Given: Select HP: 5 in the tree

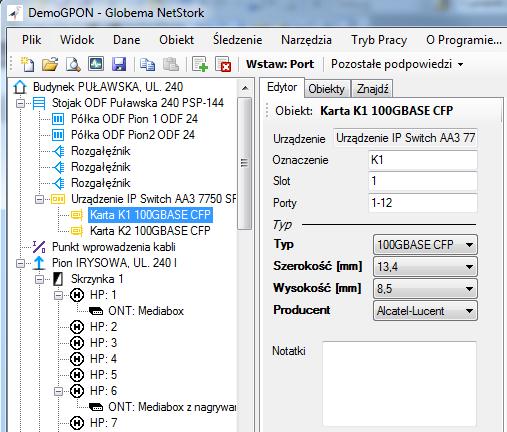Looking at the screenshot, I should 103,375.
